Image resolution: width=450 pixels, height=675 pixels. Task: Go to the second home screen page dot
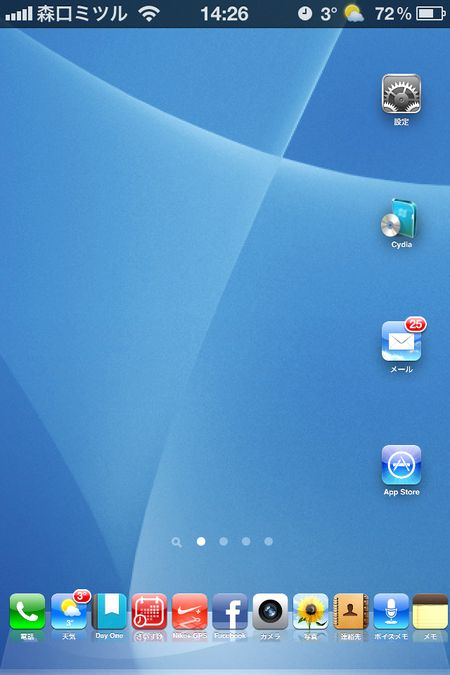click(x=223, y=542)
